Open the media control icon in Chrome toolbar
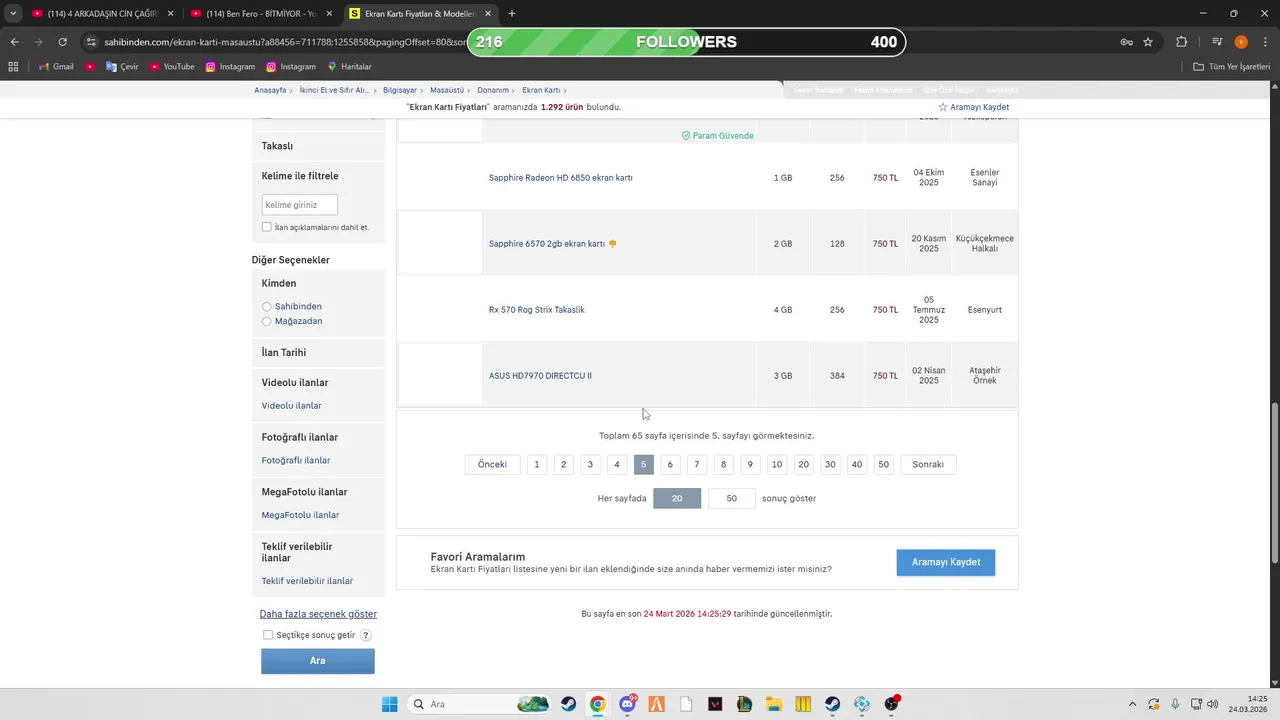1280x720 pixels. pyautogui.click(x=1216, y=42)
